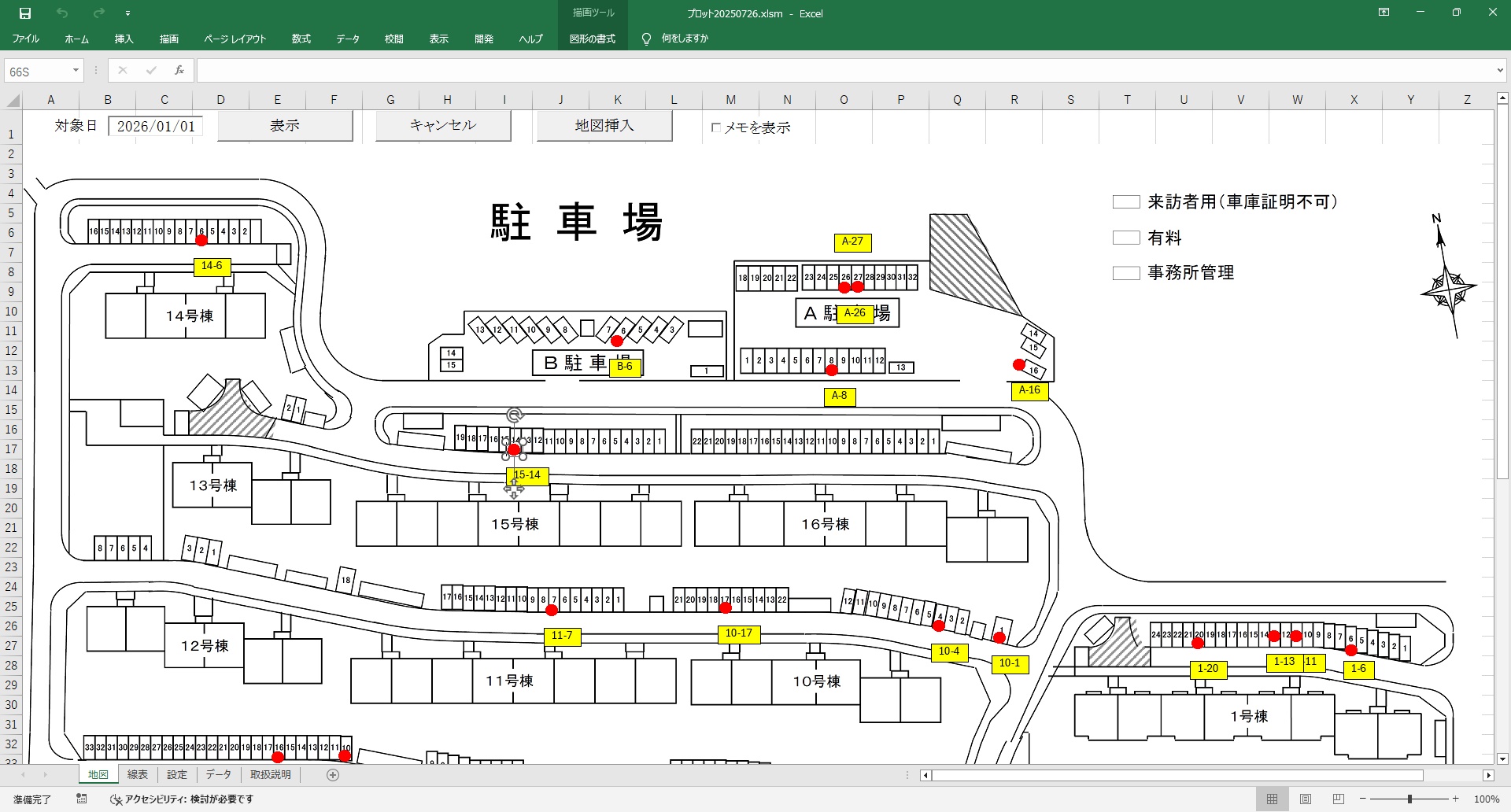The width and height of the screenshot is (1511, 812).
Task: Click the New Sheet plus icon
Action: coord(333,775)
